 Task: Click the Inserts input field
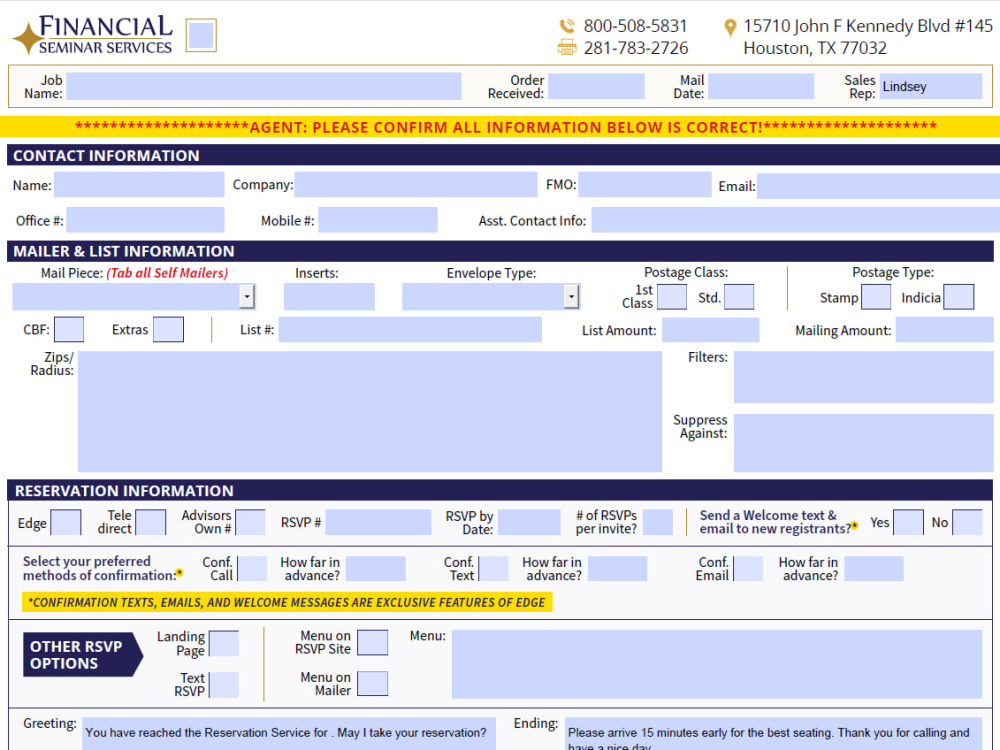click(x=329, y=297)
